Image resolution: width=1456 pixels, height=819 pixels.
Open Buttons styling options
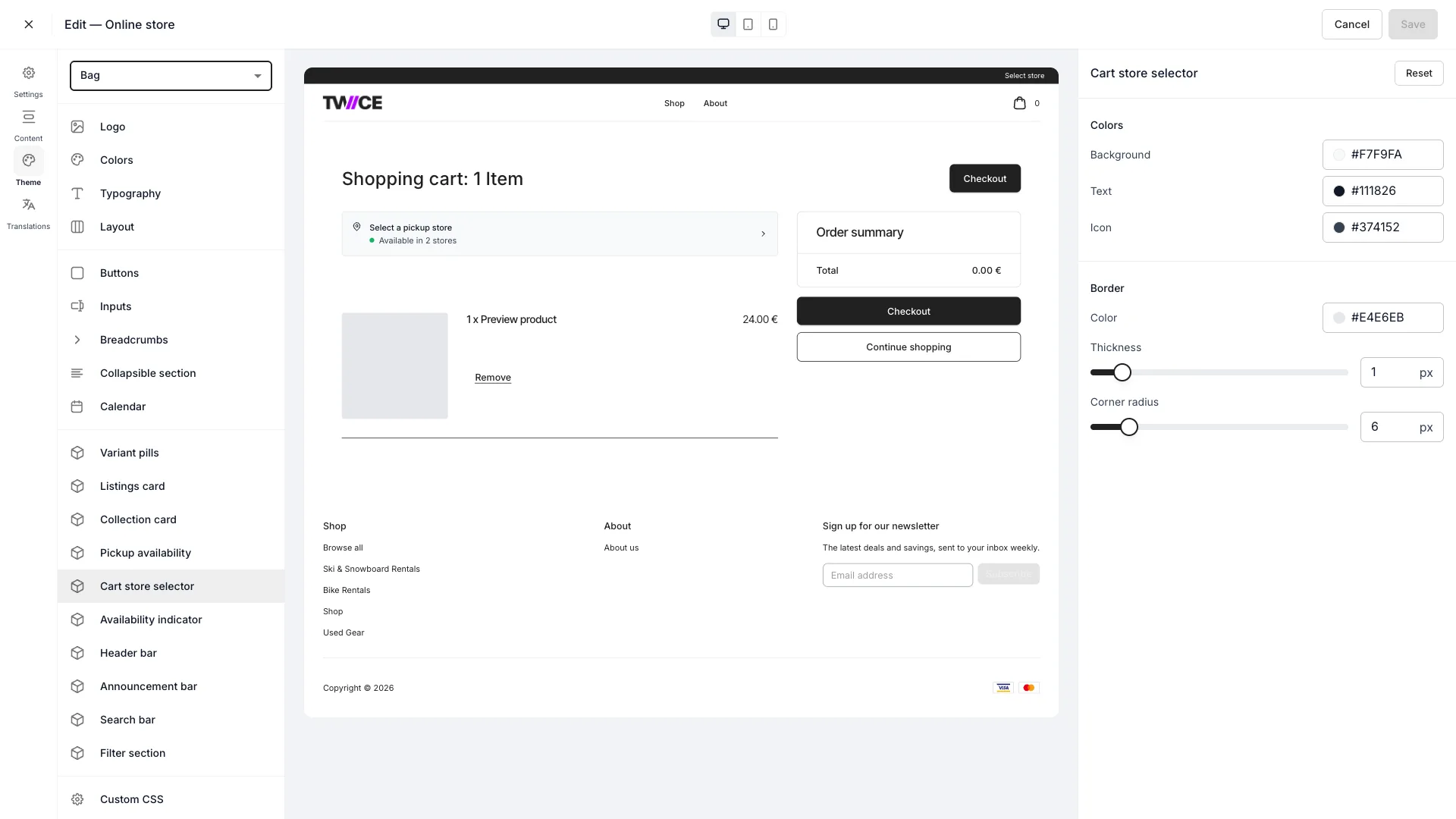[171, 273]
